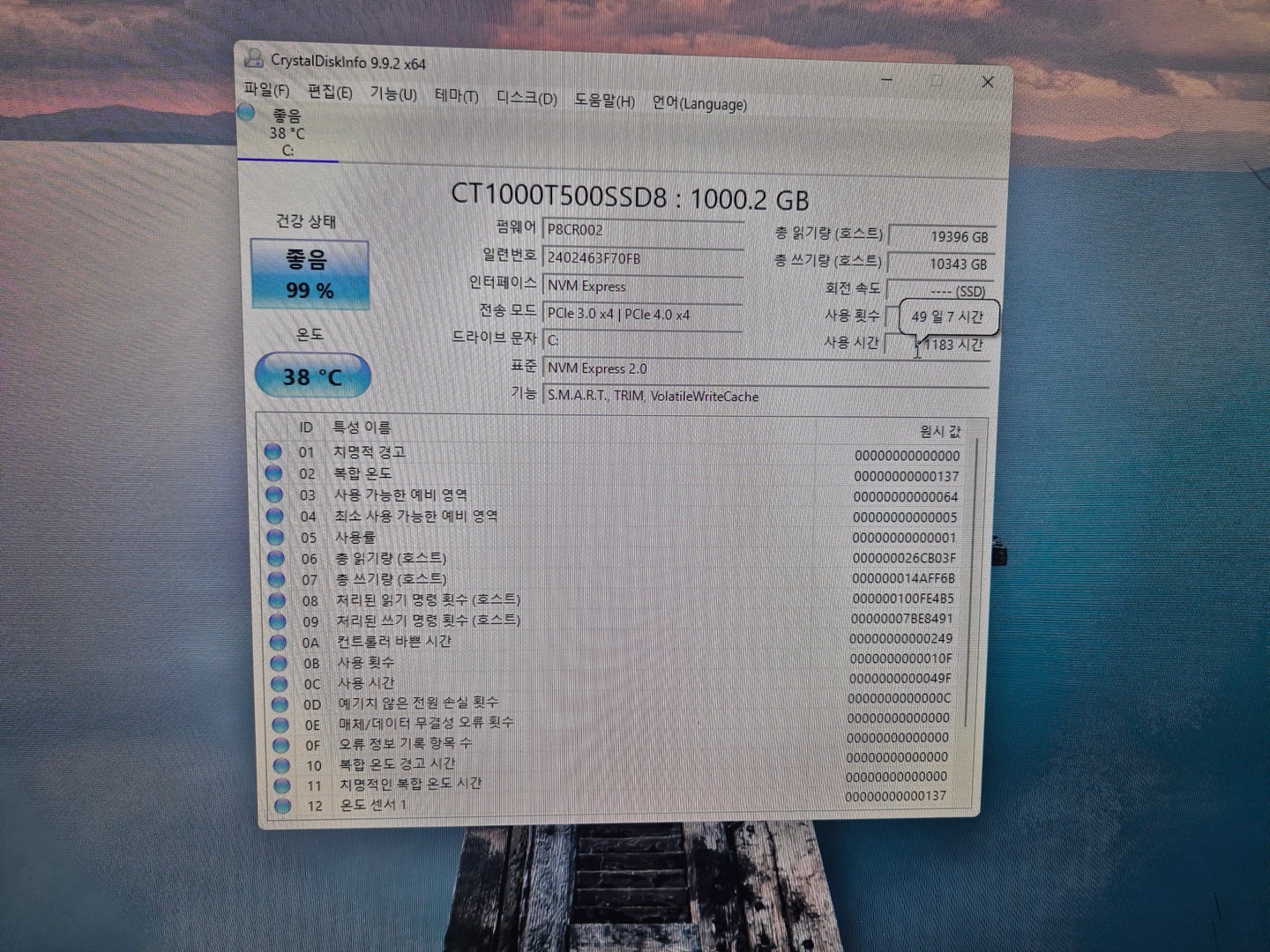The image size is (1270, 952).
Task: Select the 최소 사용 가능한 예비 영역 row
Action: pyautogui.click(x=613, y=516)
